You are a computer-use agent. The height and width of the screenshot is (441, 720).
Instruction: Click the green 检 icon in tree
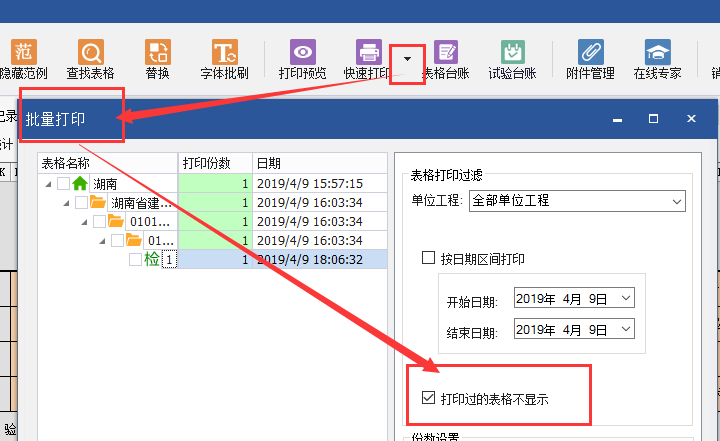coord(152,259)
